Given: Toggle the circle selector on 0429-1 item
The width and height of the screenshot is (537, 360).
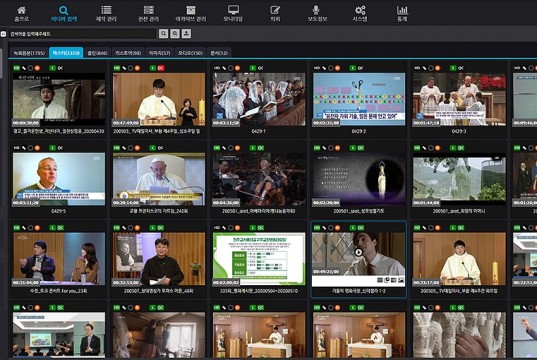Looking at the screenshot, I should pos(230,68).
